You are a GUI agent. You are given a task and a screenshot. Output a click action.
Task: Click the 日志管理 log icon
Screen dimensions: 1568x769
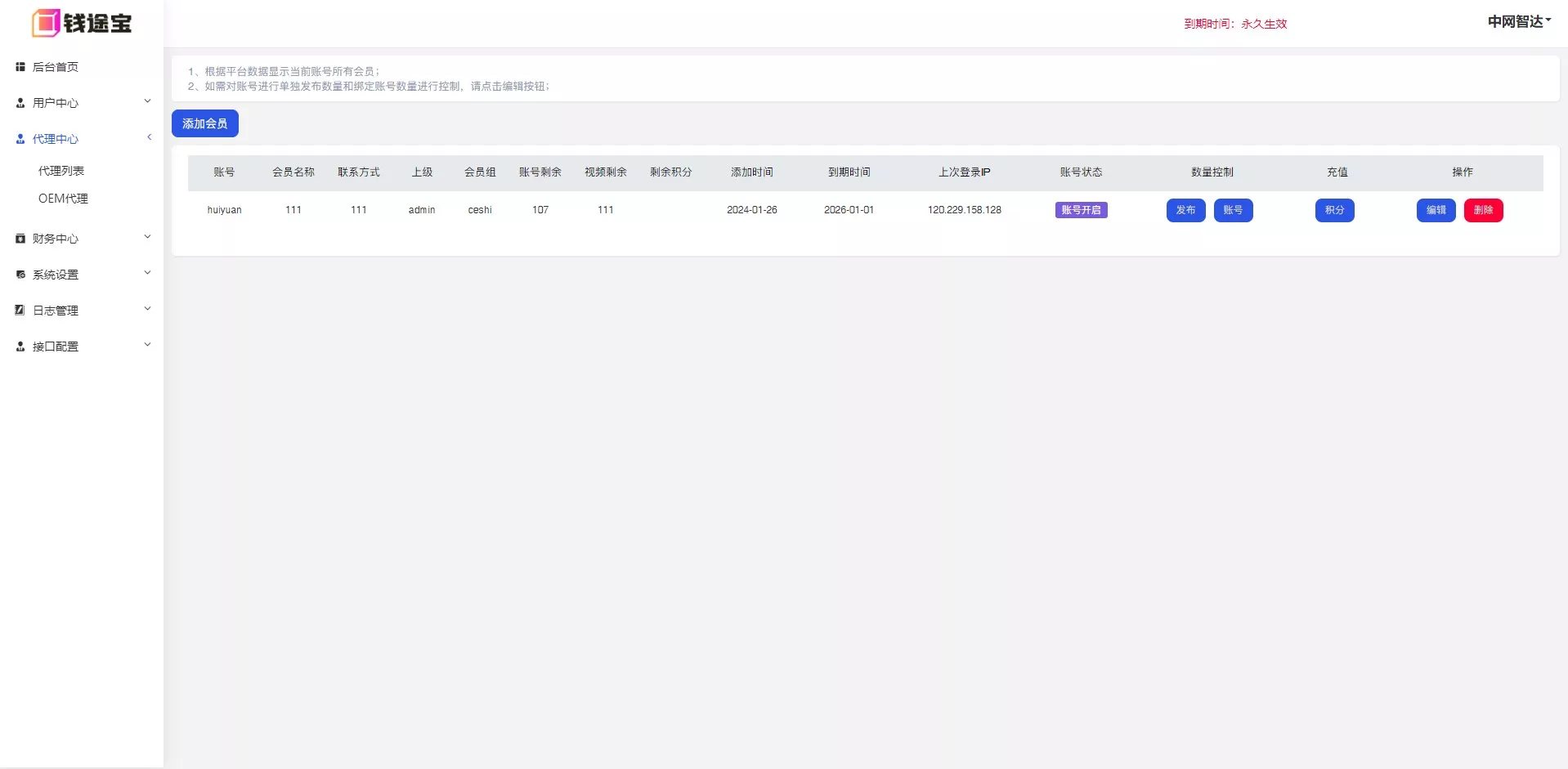[20, 311]
